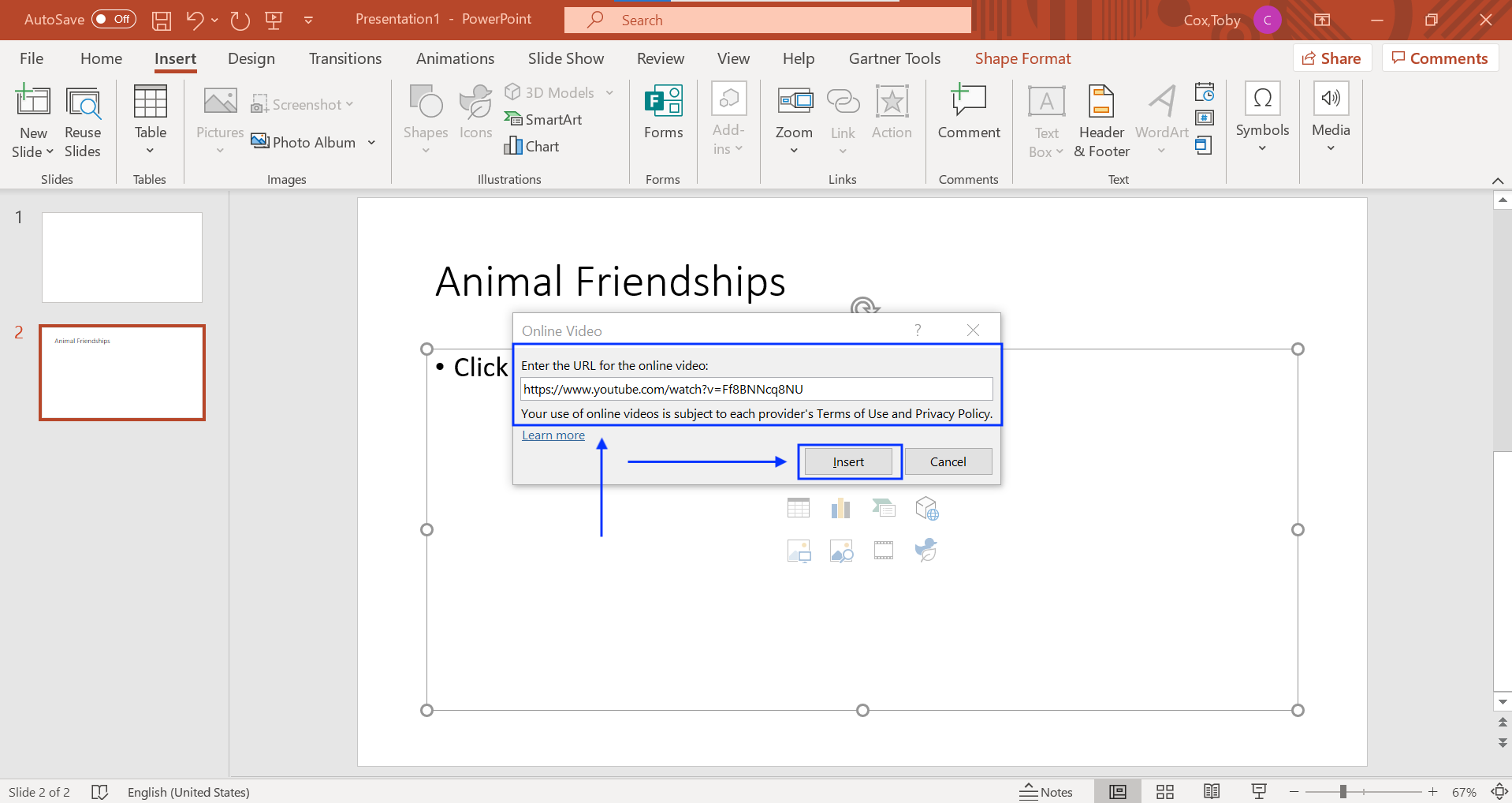The width and height of the screenshot is (1512, 803).
Task: Insert Slide Number icon
Action: [x=1205, y=118]
